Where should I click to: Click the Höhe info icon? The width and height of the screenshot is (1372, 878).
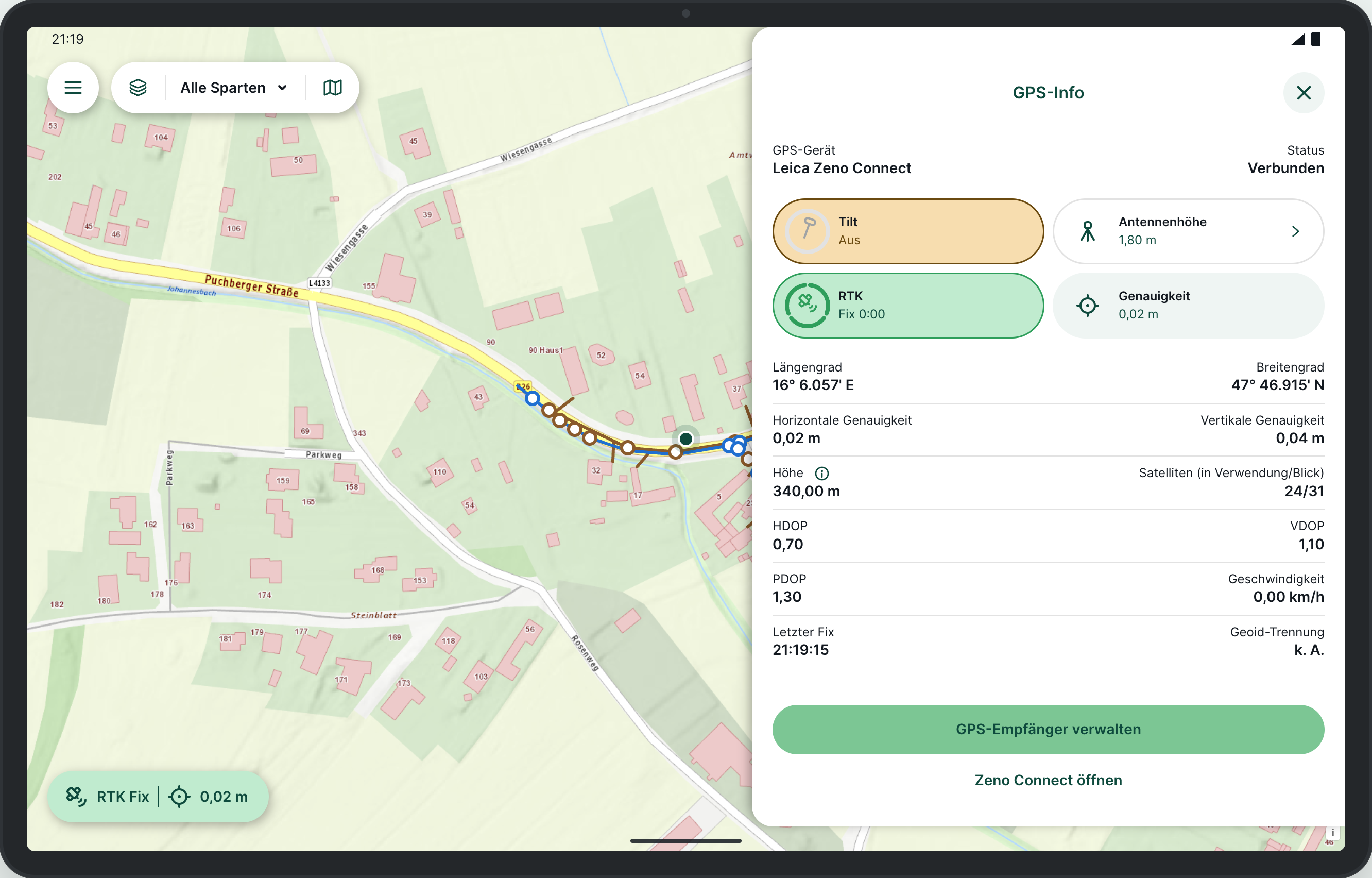pyautogui.click(x=821, y=473)
